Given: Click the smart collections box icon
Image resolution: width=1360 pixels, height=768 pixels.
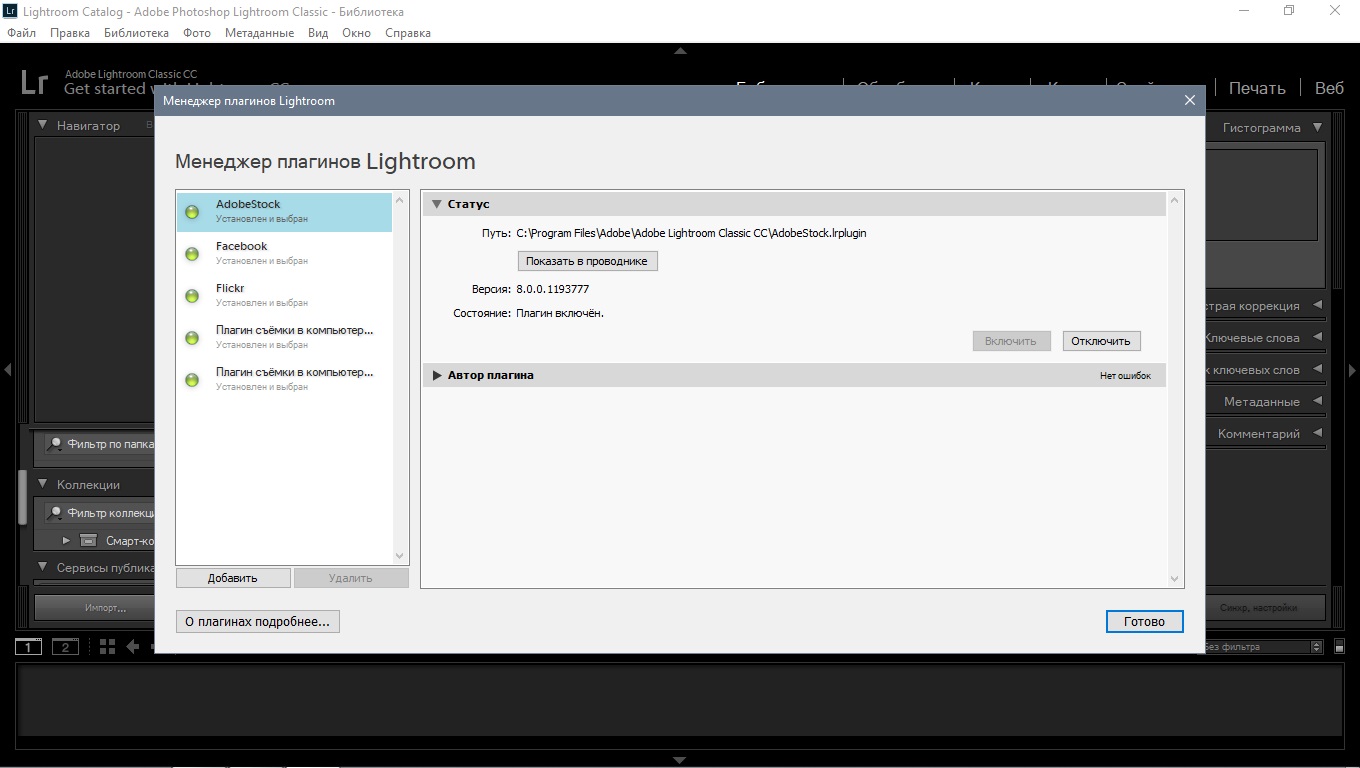Looking at the screenshot, I should (88, 541).
